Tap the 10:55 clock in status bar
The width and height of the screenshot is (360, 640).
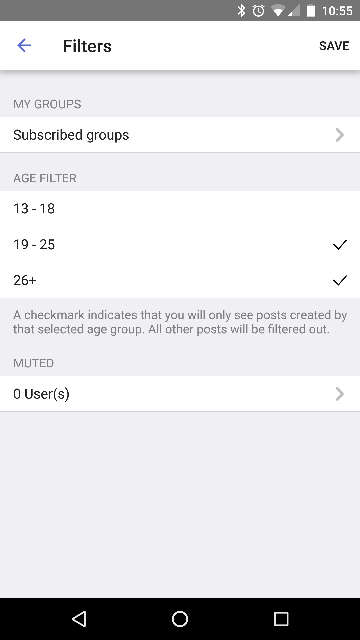337,11
